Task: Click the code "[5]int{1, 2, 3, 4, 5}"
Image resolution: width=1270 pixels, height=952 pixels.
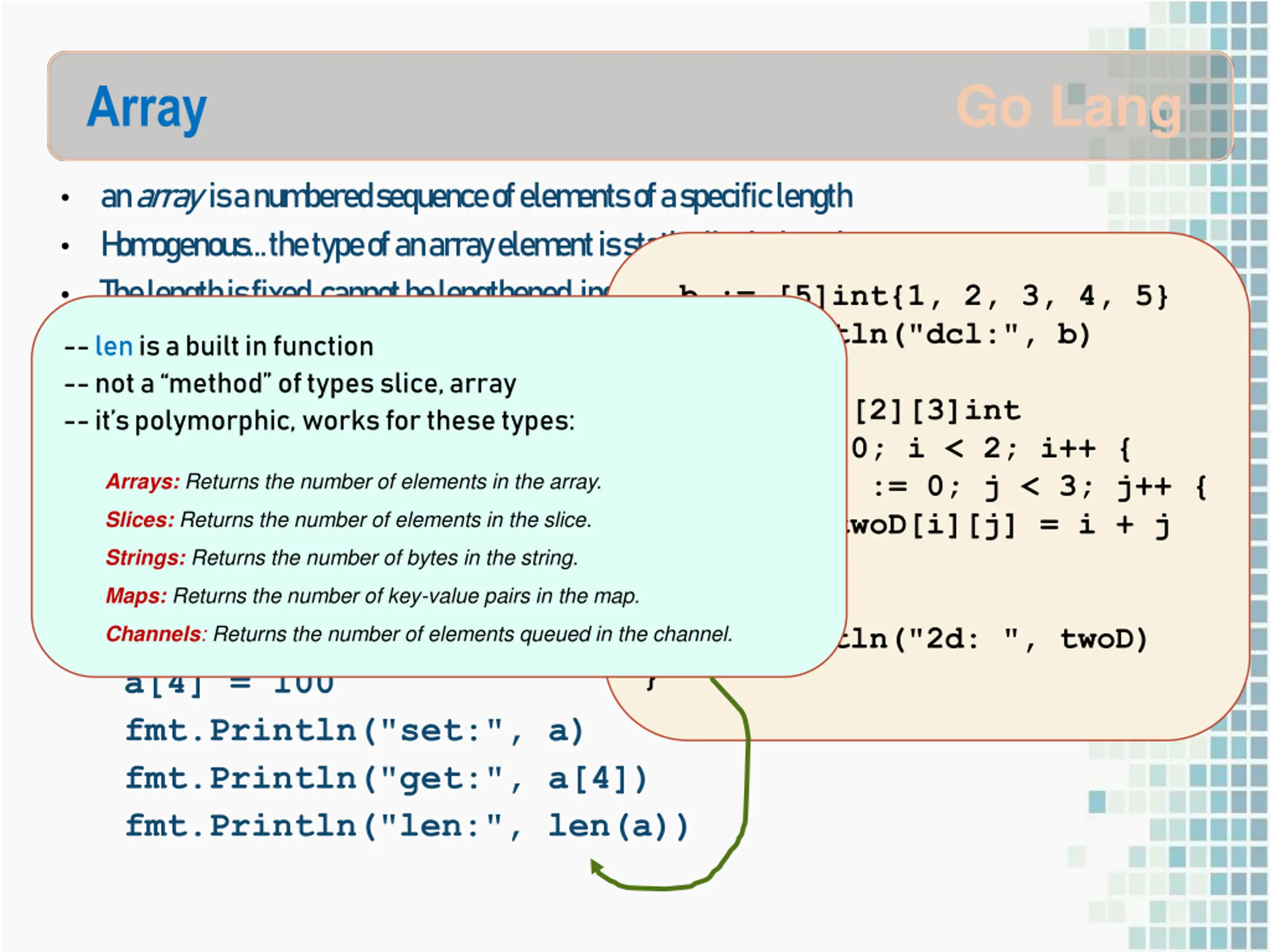Action: tap(975, 297)
